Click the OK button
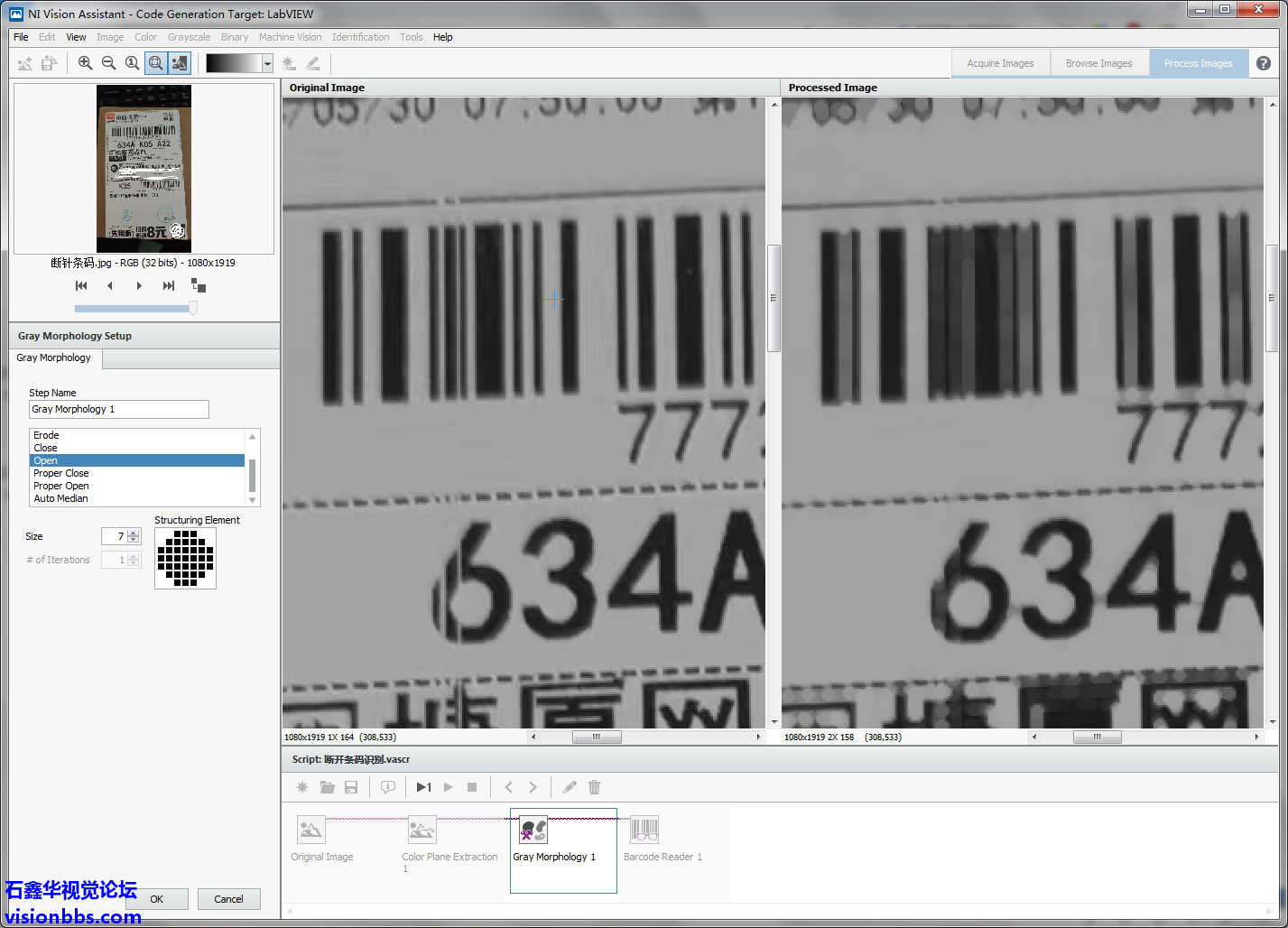The height and width of the screenshot is (928, 1288). click(157, 899)
